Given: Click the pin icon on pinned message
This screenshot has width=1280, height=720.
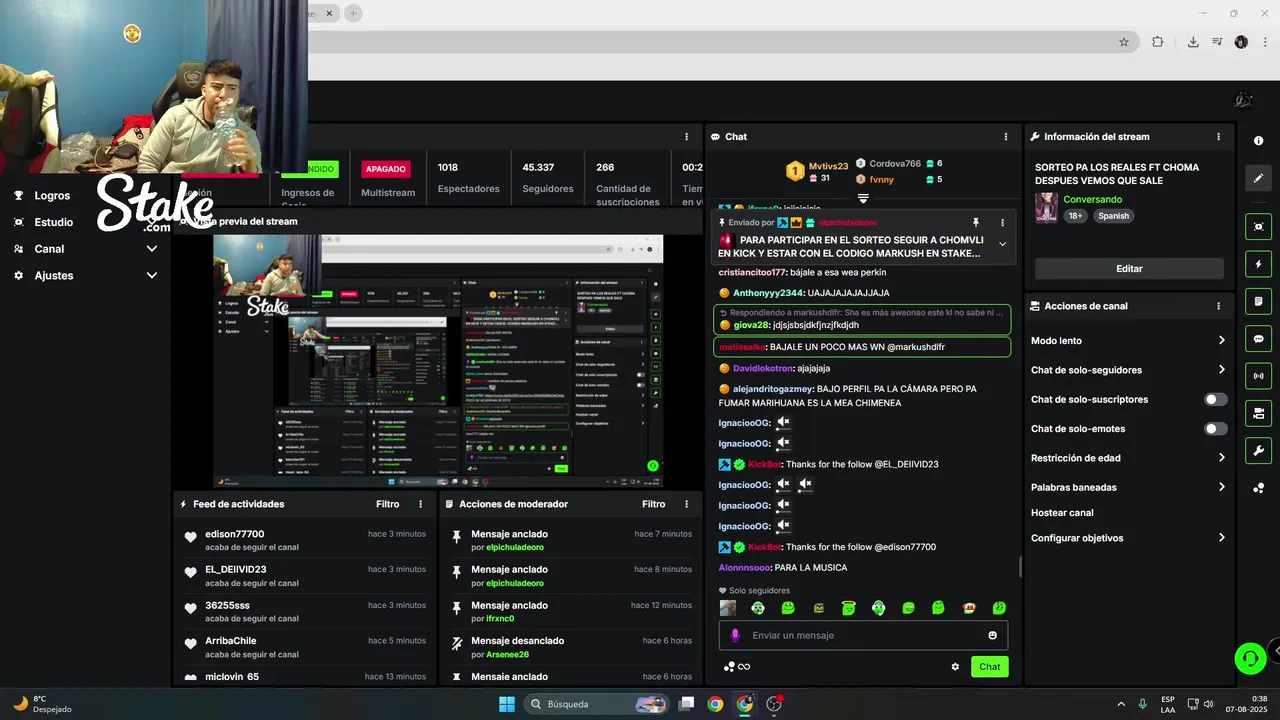Looking at the screenshot, I should pyautogui.click(x=975, y=223).
